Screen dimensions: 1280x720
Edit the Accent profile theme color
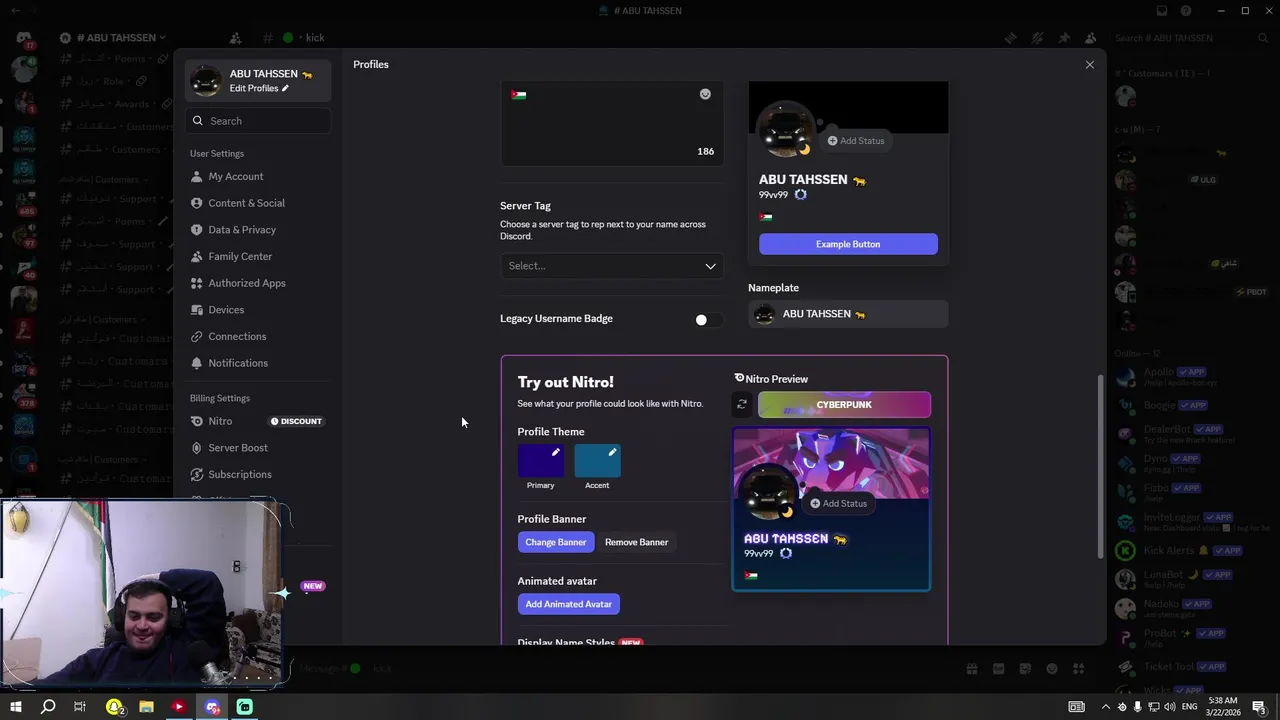point(598,461)
